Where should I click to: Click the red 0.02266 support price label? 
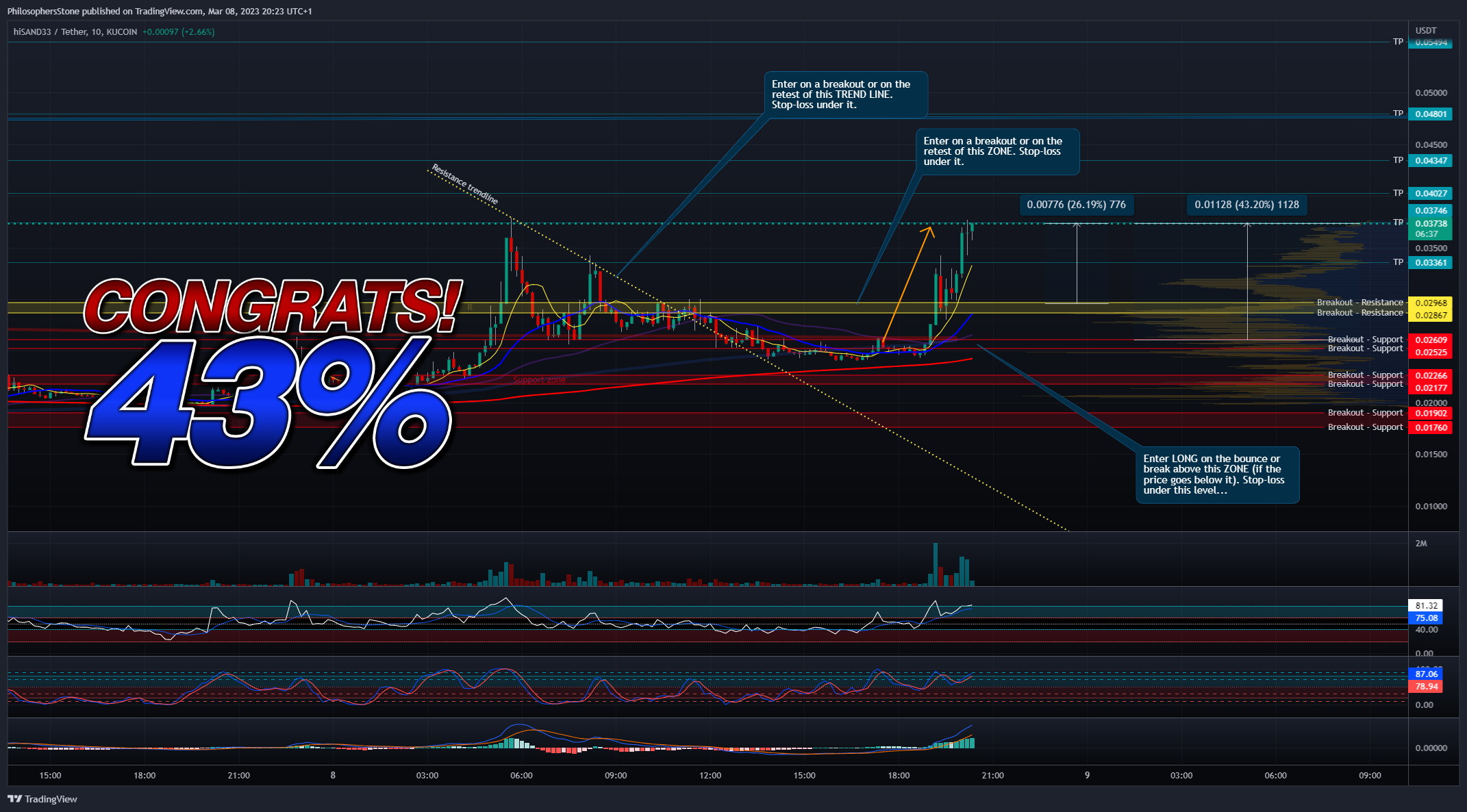[x=1431, y=376]
